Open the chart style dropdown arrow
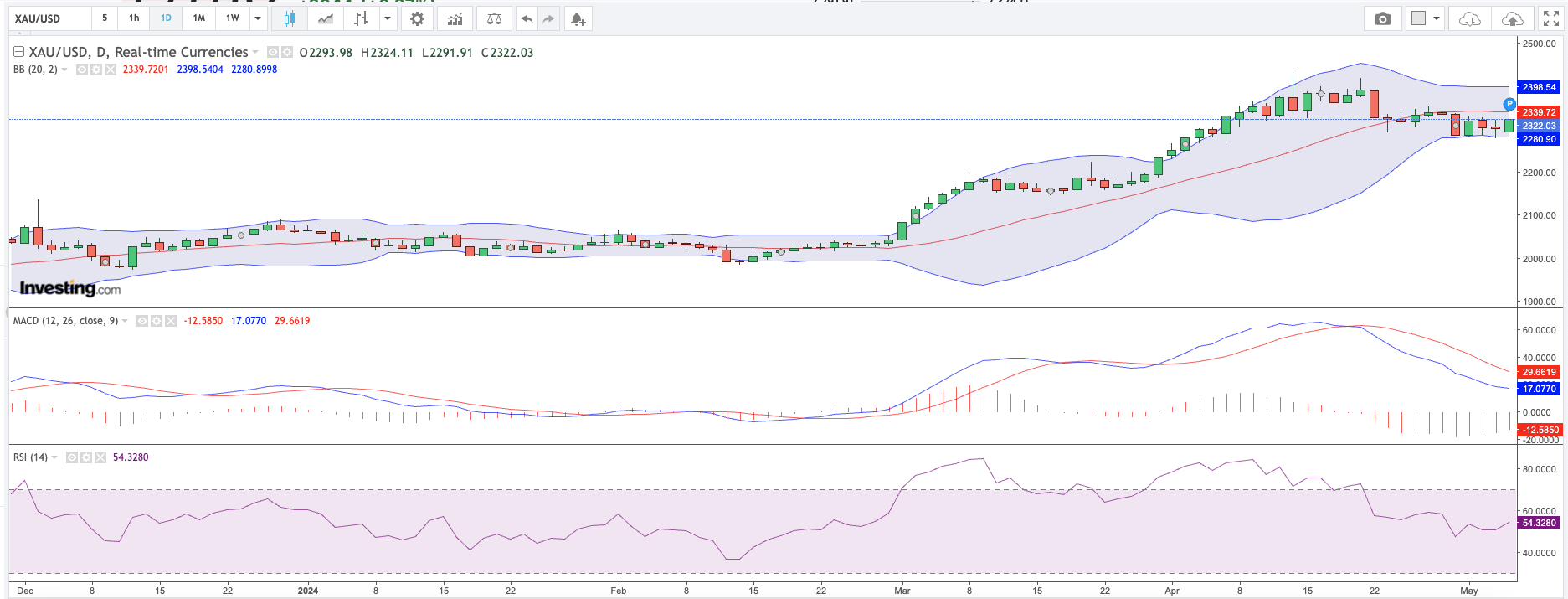The width and height of the screenshot is (1568, 599). (388, 18)
